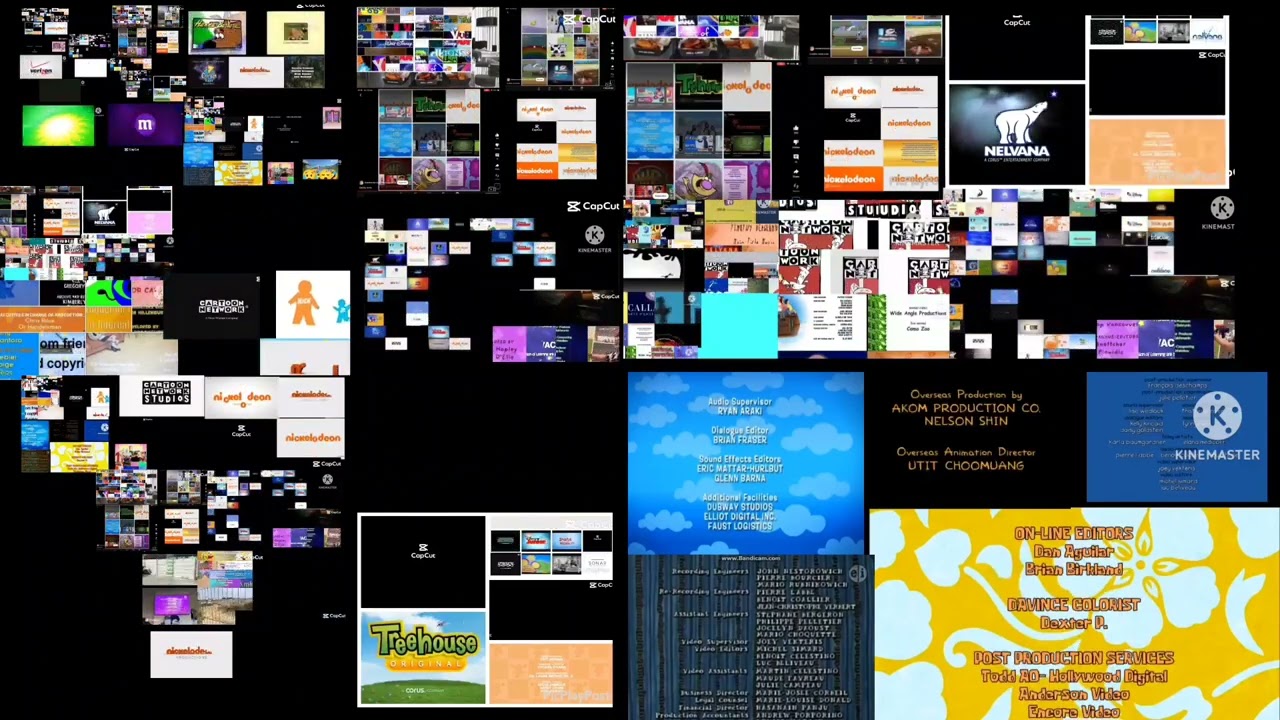Click the "ON-LINE EDITORS" heading

point(1073,534)
